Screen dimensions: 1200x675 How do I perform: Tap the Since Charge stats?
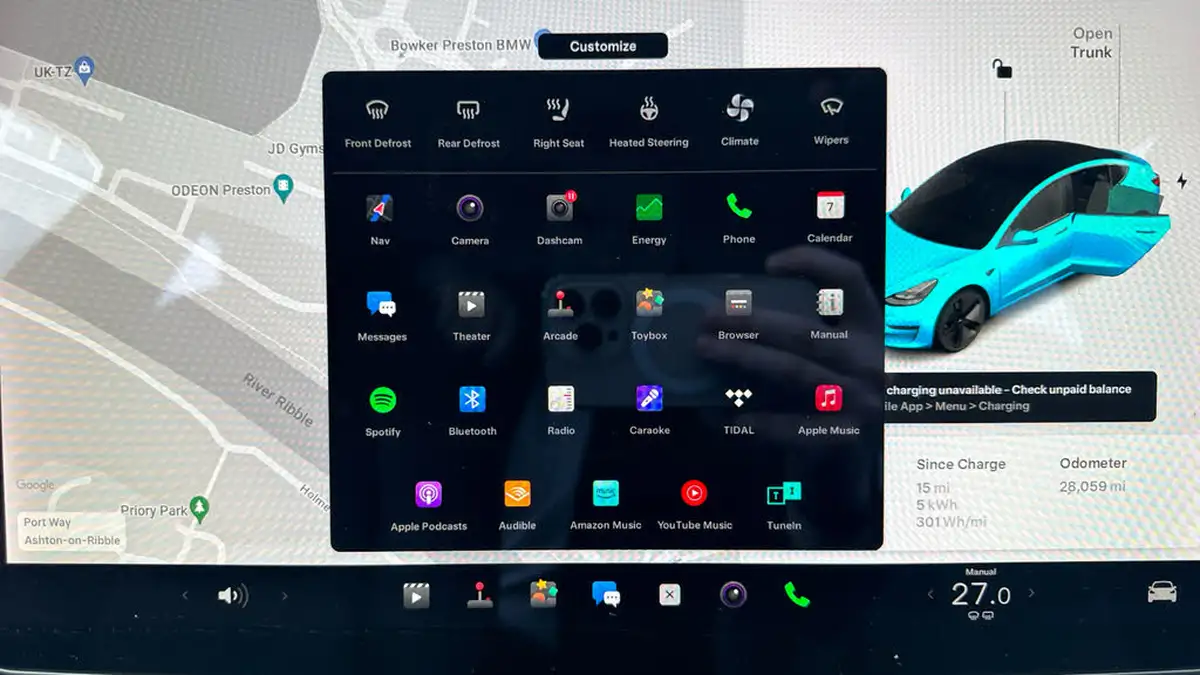click(961, 493)
